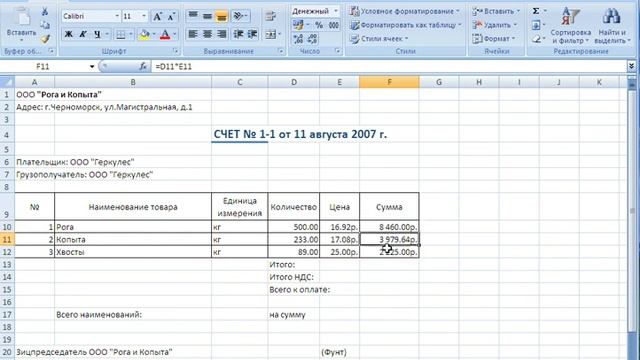Click the AutoSum sigma icon

pyautogui.click(x=536, y=11)
